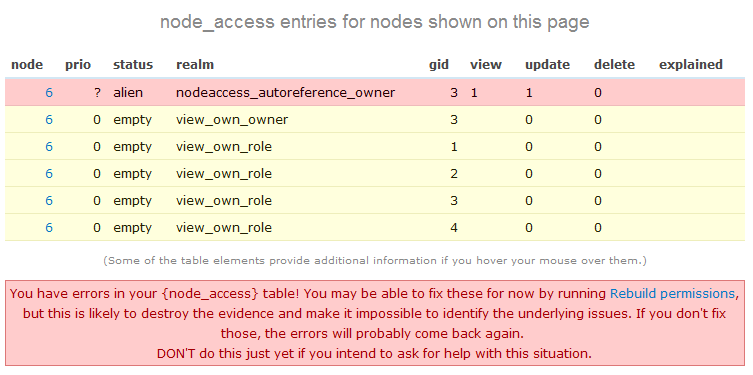Open node 6 link in alien row
This screenshot has height=375, width=753.
tap(49, 93)
